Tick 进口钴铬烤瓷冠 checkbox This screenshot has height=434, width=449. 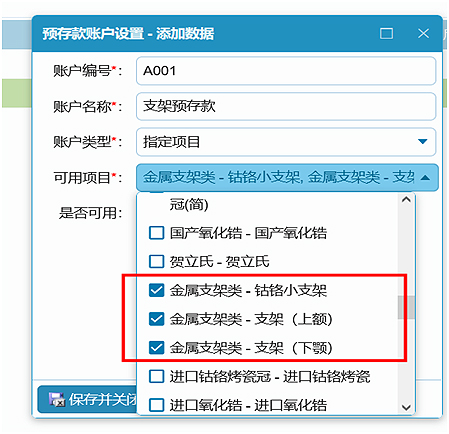156,376
